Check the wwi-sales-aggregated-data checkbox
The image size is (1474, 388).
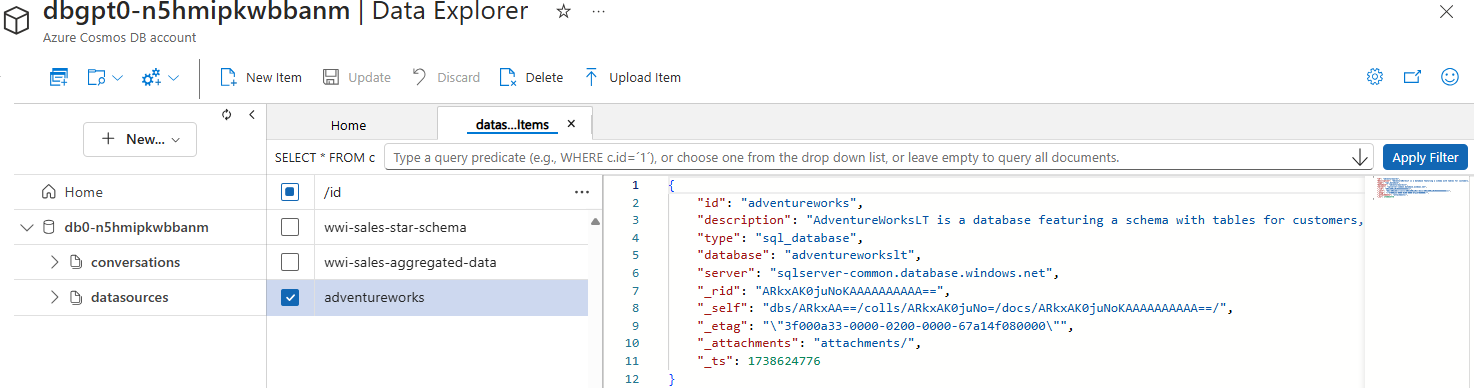tap(290, 262)
